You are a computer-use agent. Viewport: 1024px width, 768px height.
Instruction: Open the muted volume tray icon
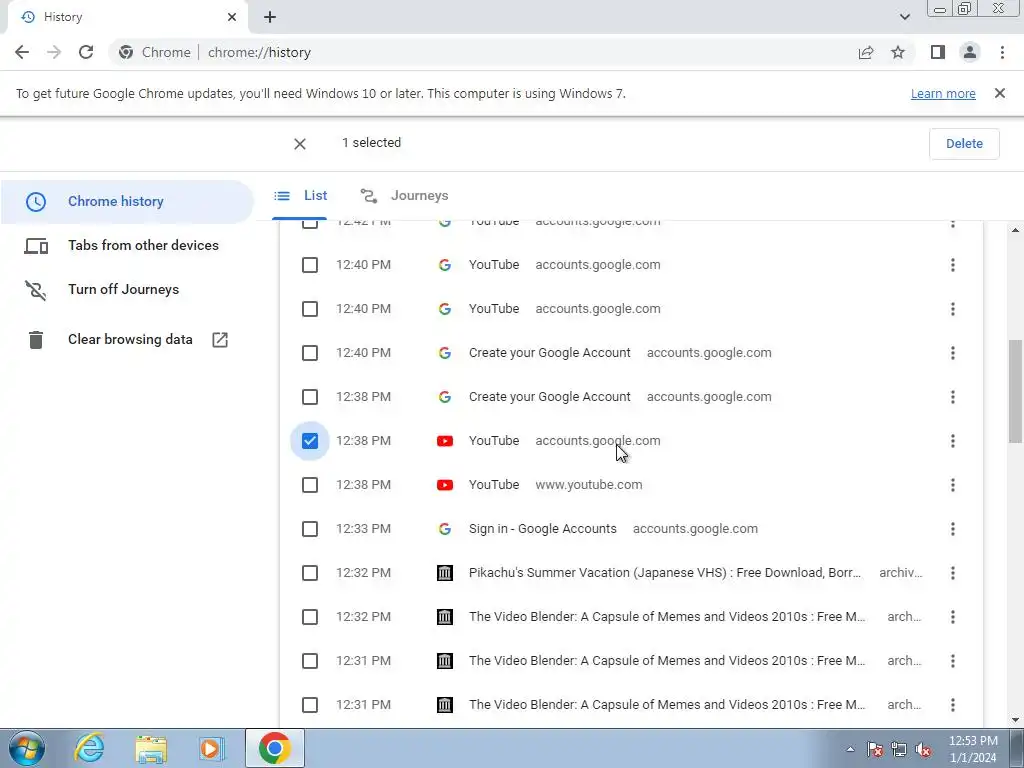click(x=923, y=749)
